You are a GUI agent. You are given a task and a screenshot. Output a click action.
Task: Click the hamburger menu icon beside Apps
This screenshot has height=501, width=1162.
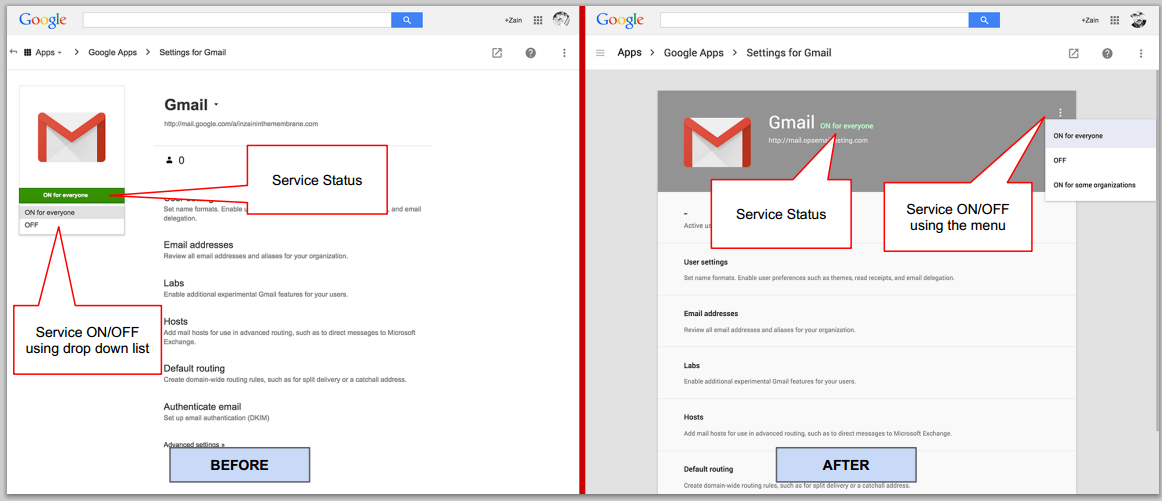coord(600,53)
